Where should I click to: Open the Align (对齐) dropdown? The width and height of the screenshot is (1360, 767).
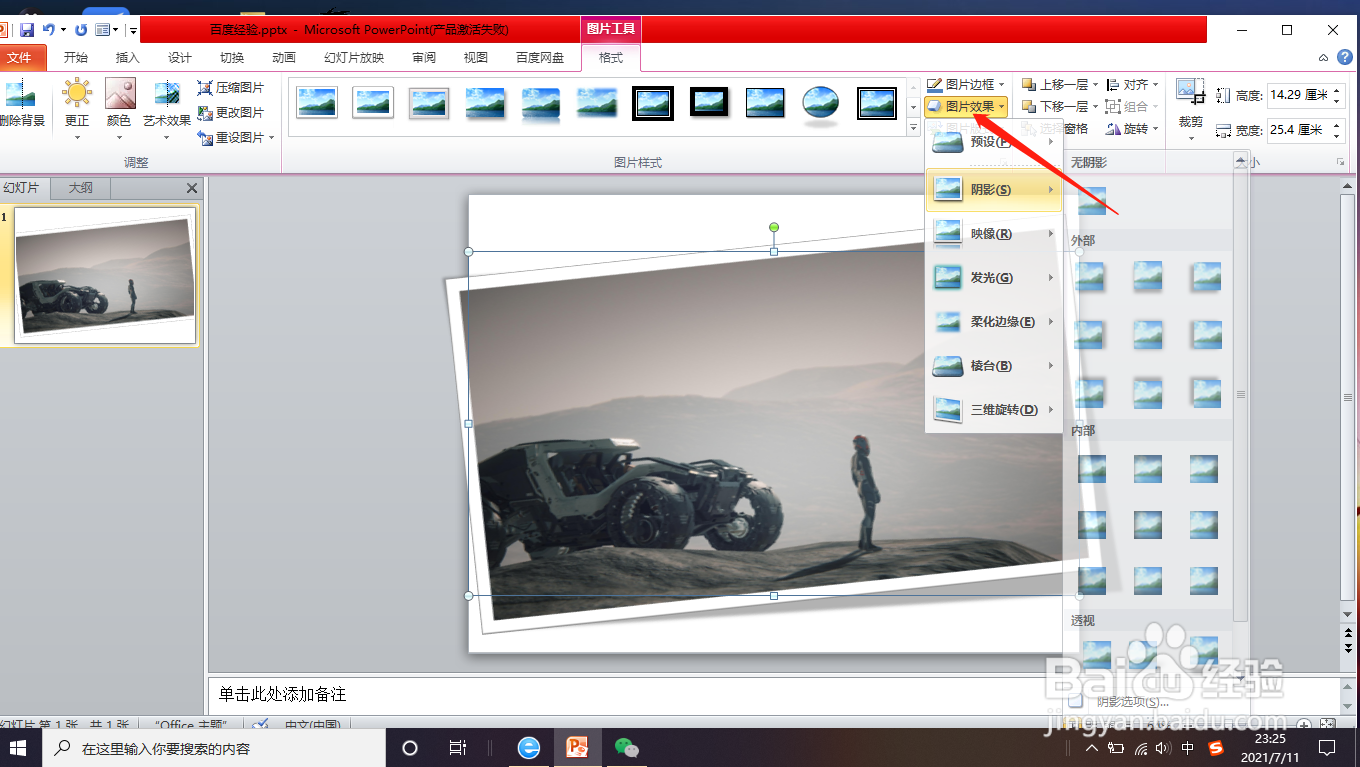[x=1132, y=85]
